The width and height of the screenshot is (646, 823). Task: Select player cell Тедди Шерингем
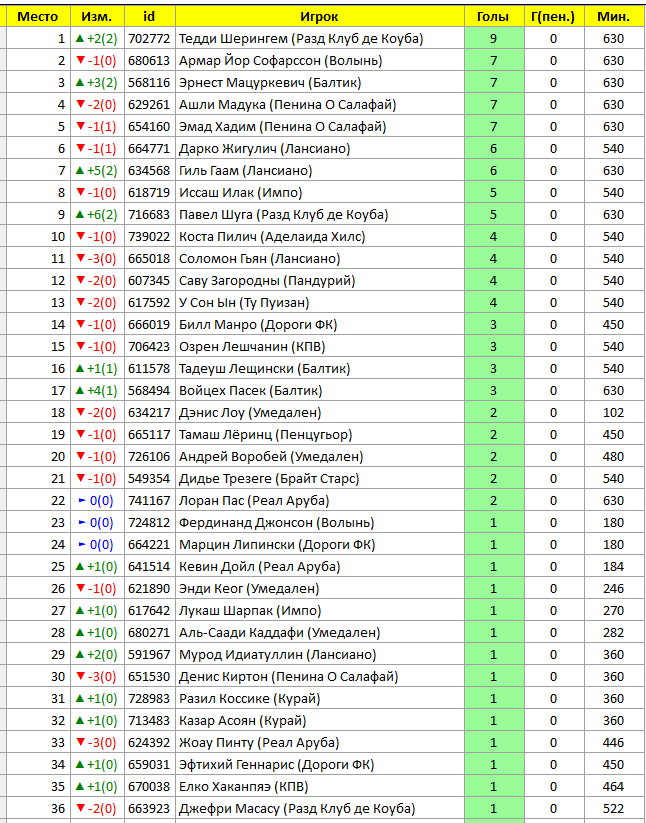point(320,38)
